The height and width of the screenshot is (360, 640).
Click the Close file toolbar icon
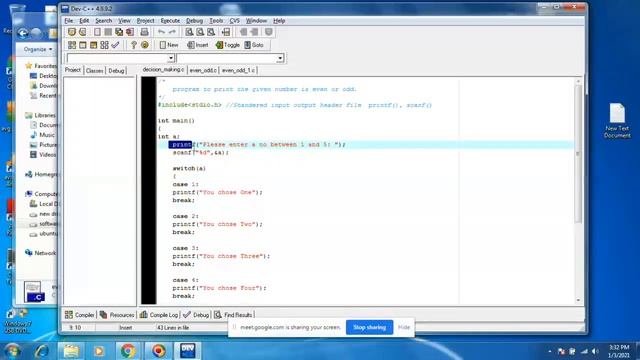130,32
